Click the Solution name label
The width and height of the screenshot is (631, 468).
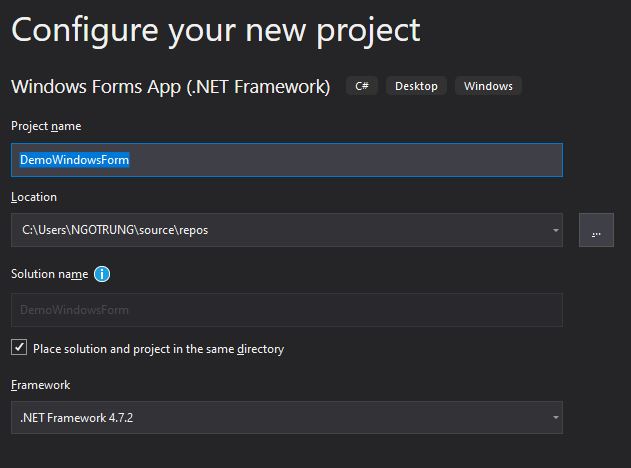point(50,274)
